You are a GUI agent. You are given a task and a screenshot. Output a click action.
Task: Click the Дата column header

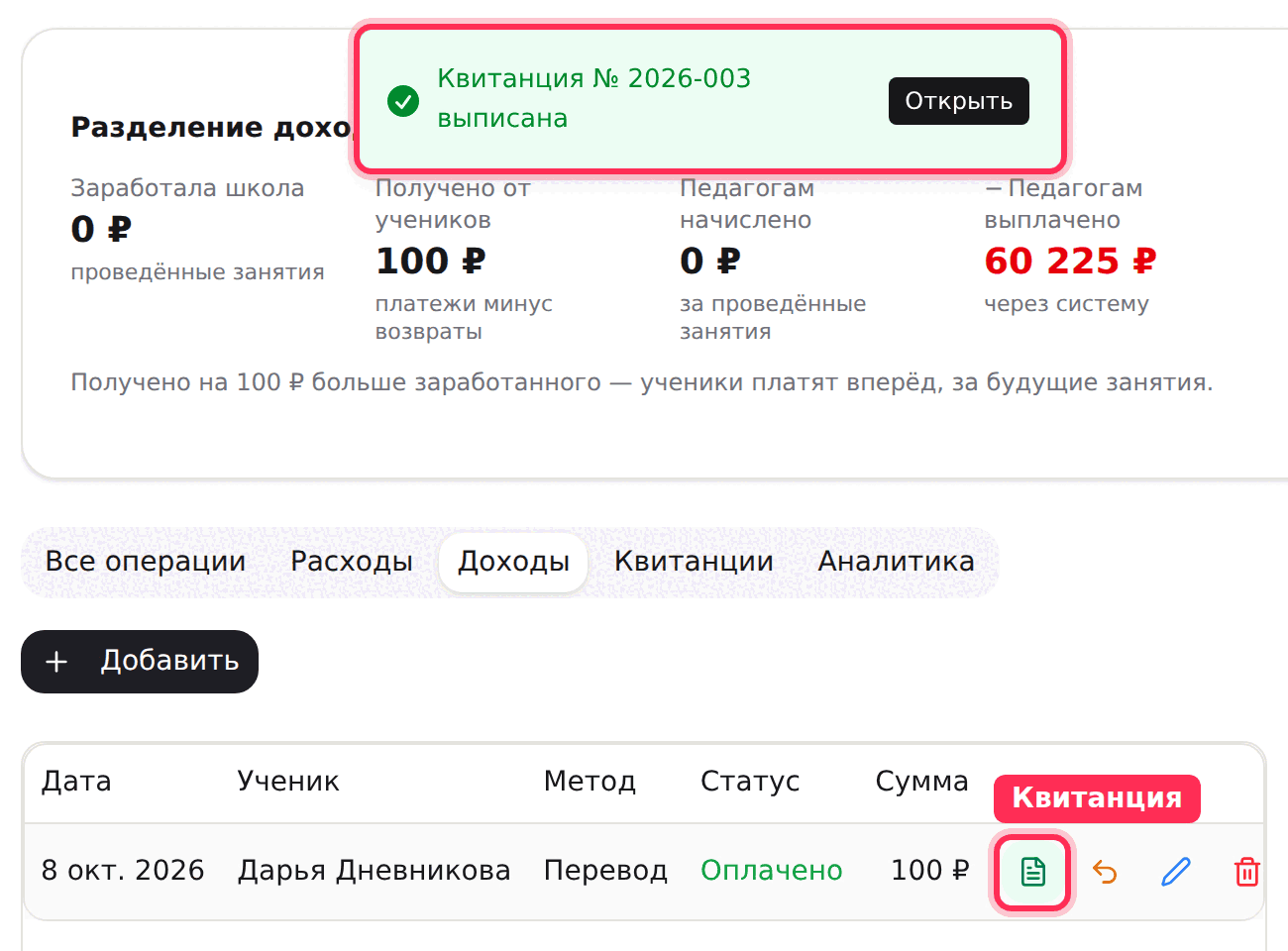[76, 782]
